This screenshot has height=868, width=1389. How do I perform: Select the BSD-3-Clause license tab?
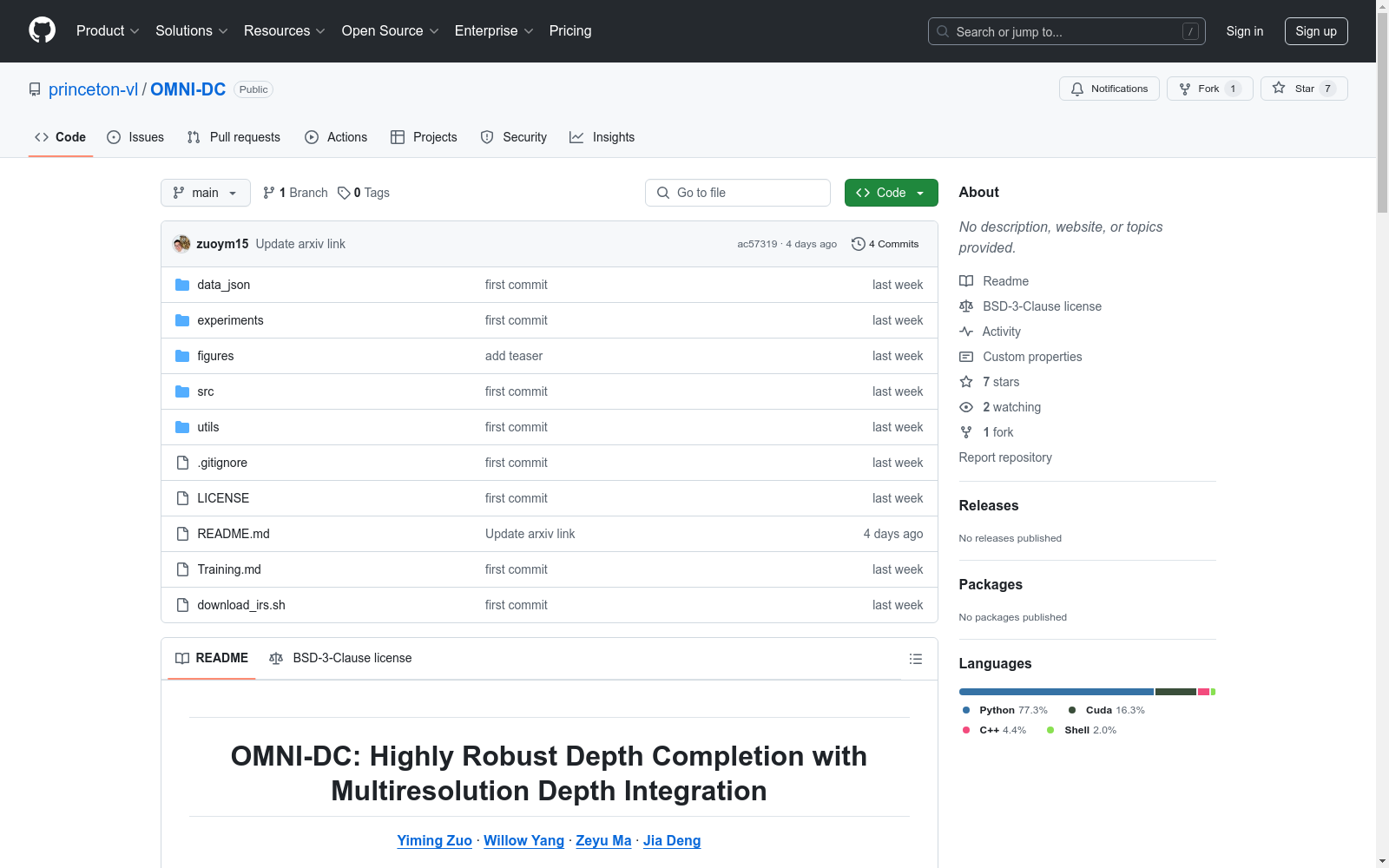click(340, 658)
